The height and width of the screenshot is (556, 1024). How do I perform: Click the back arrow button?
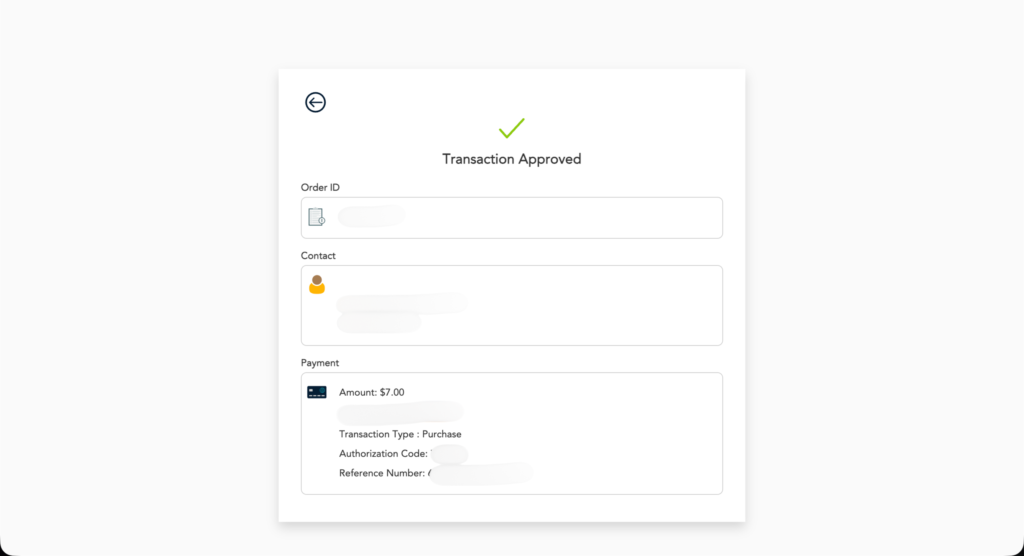[x=315, y=102]
